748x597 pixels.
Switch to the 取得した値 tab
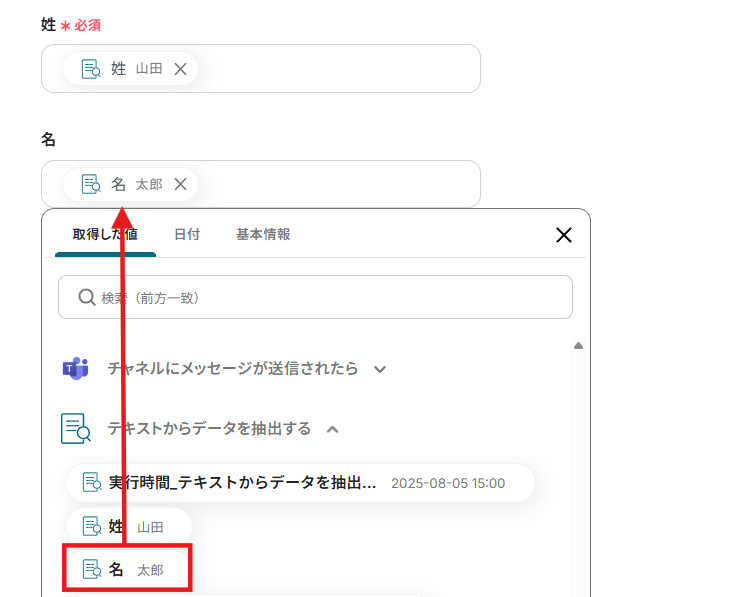point(105,234)
